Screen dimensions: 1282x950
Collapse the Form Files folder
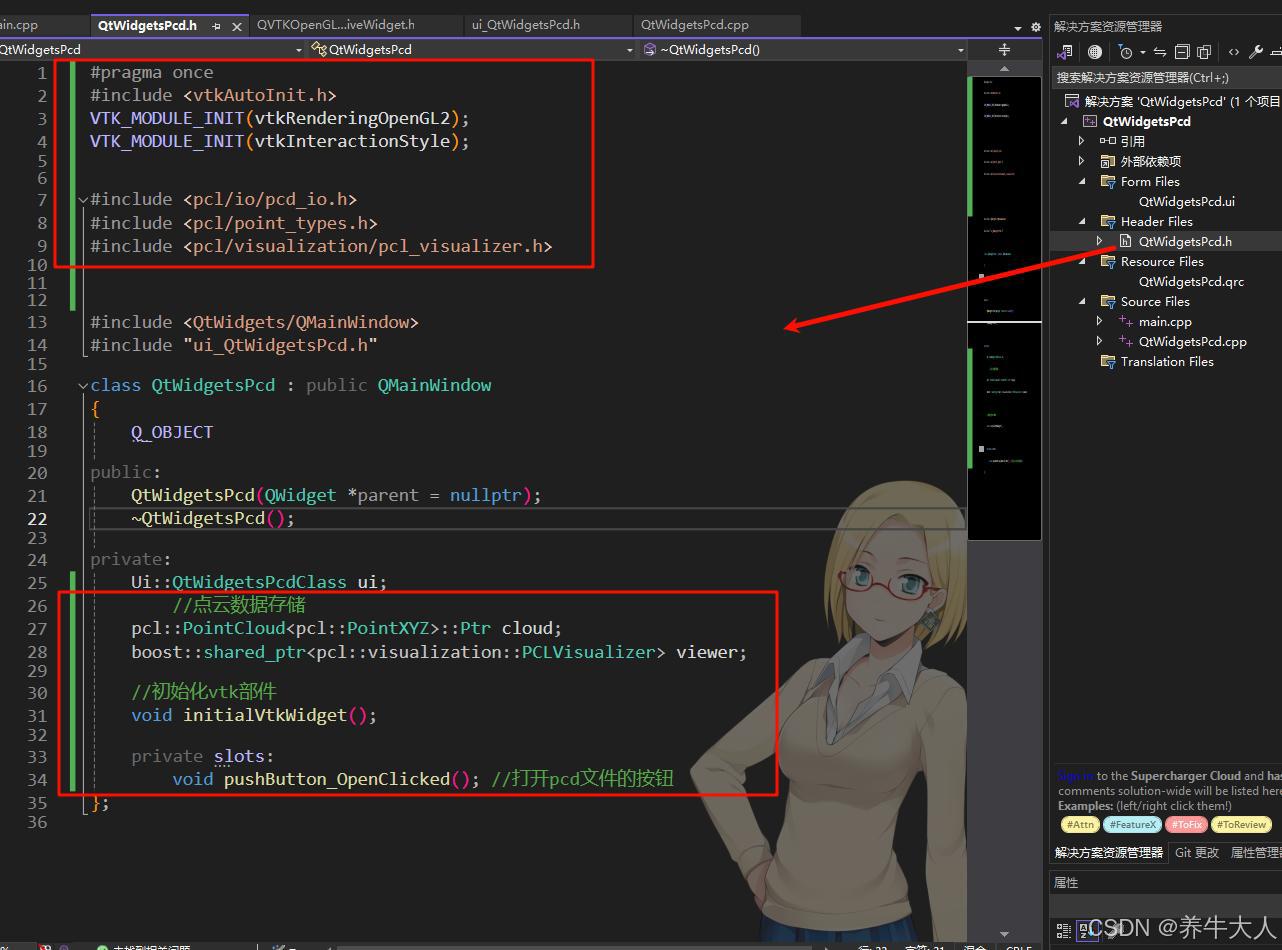[1082, 181]
